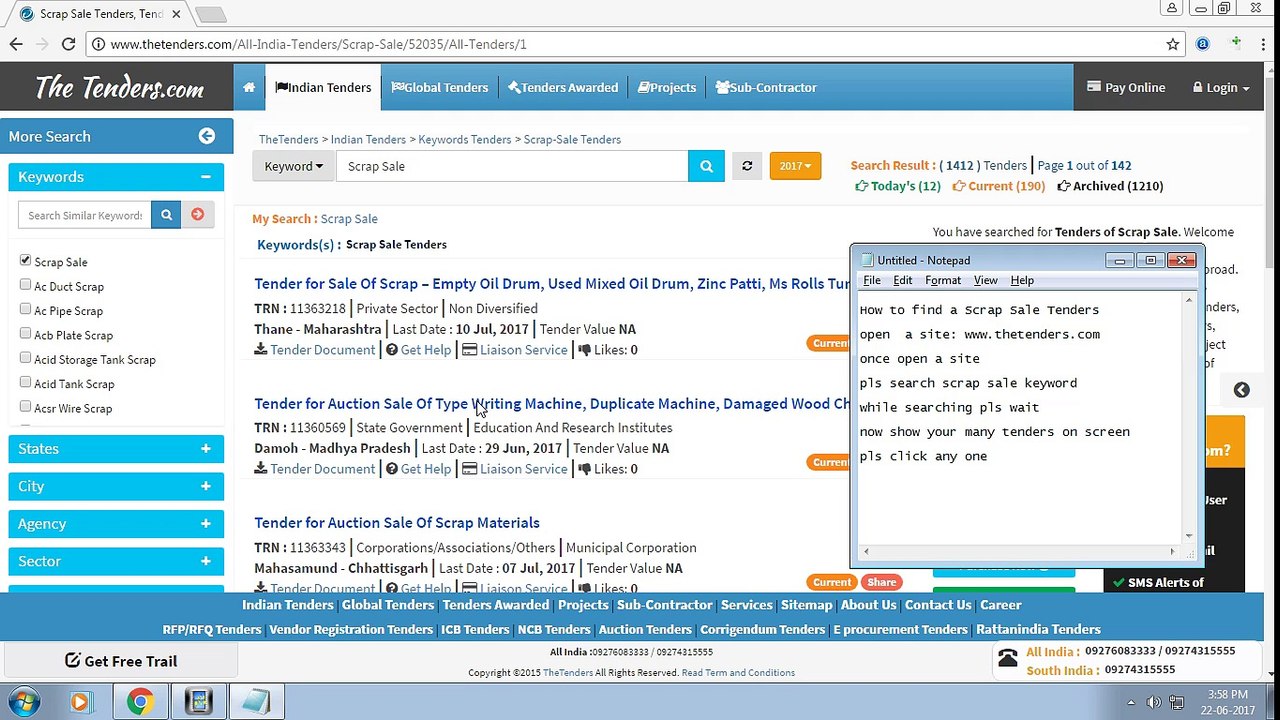
Task: Toggle the Scrap Sale checkbox
Action: pos(25,260)
